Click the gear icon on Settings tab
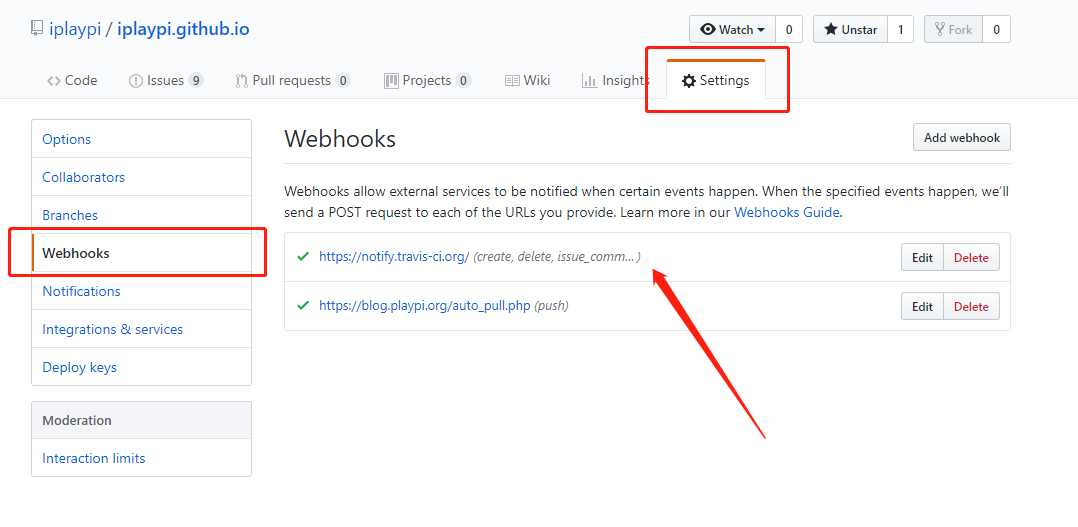 point(688,81)
